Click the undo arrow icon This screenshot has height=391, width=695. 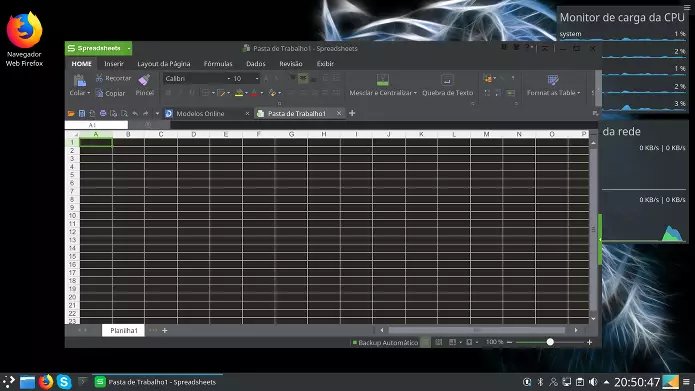pos(135,113)
